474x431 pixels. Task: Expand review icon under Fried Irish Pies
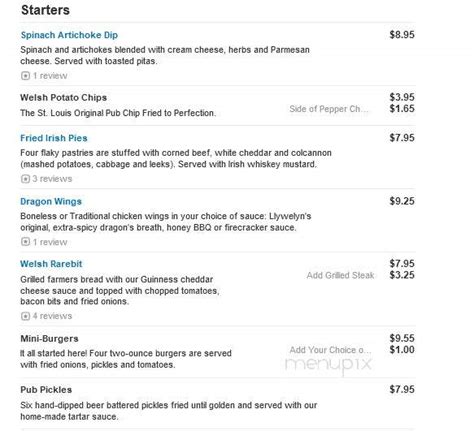pyautogui.click(x=25, y=179)
